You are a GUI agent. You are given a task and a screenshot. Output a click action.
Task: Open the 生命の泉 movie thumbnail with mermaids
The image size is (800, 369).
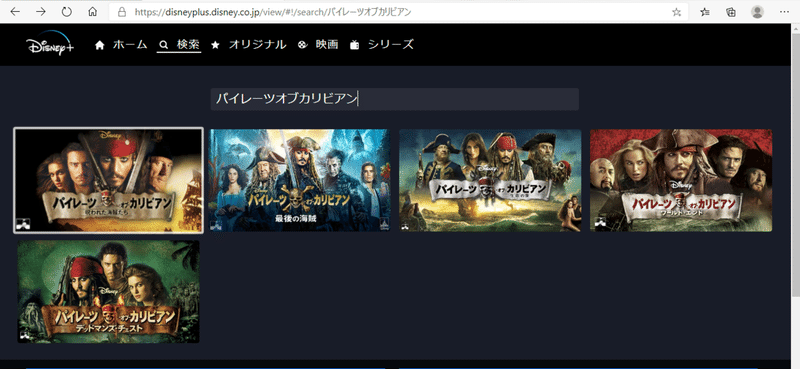pyautogui.click(x=490, y=180)
